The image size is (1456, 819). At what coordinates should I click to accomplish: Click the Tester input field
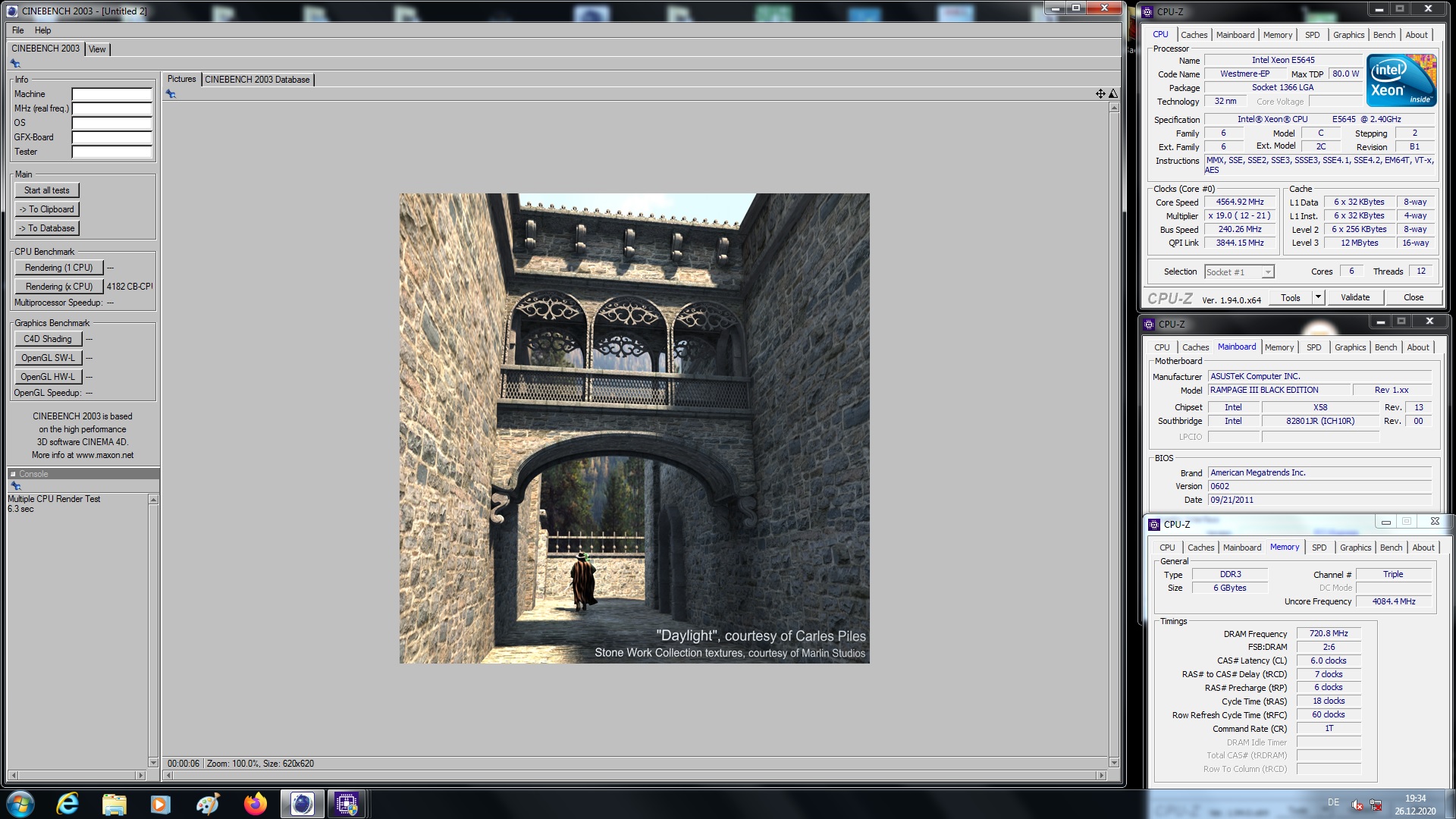click(x=111, y=152)
